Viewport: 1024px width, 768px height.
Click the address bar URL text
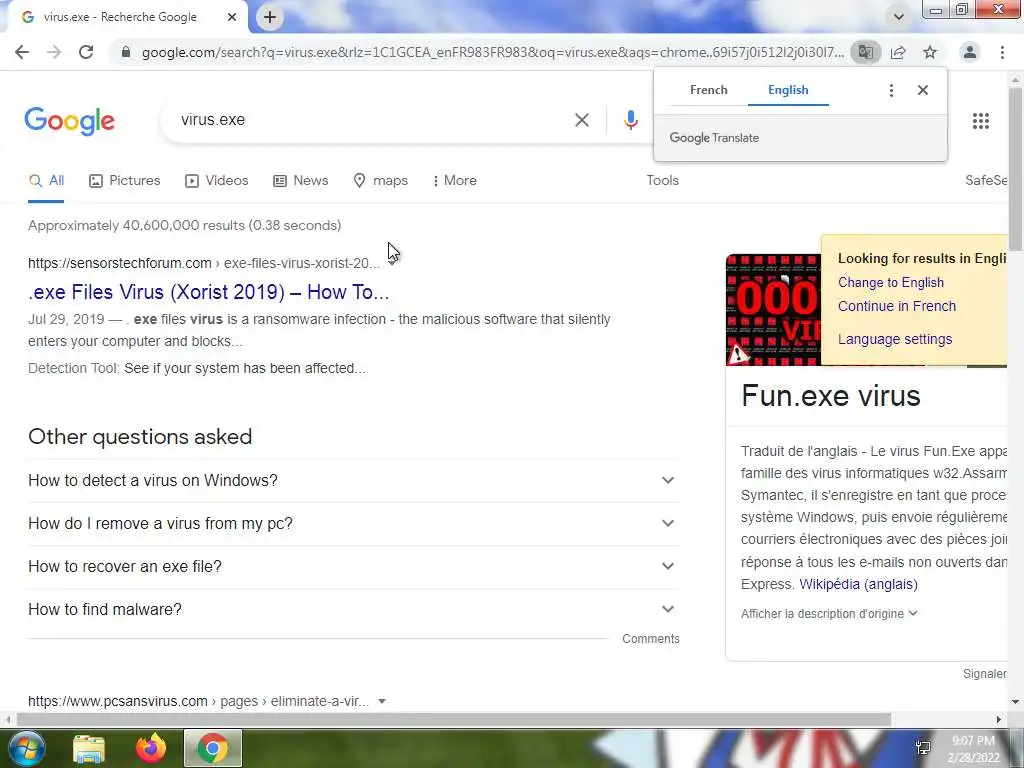click(492, 52)
